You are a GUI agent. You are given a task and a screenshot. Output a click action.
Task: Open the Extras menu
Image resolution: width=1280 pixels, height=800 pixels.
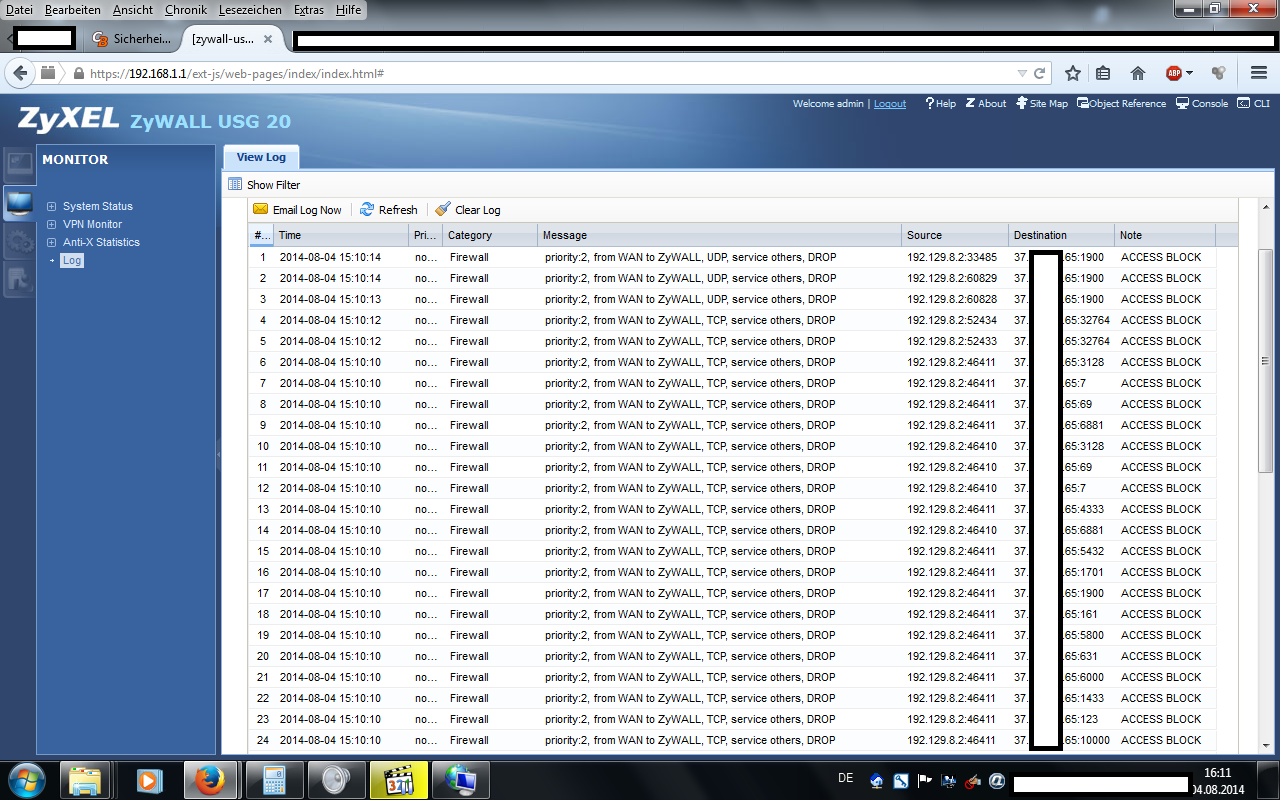pos(309,9)
